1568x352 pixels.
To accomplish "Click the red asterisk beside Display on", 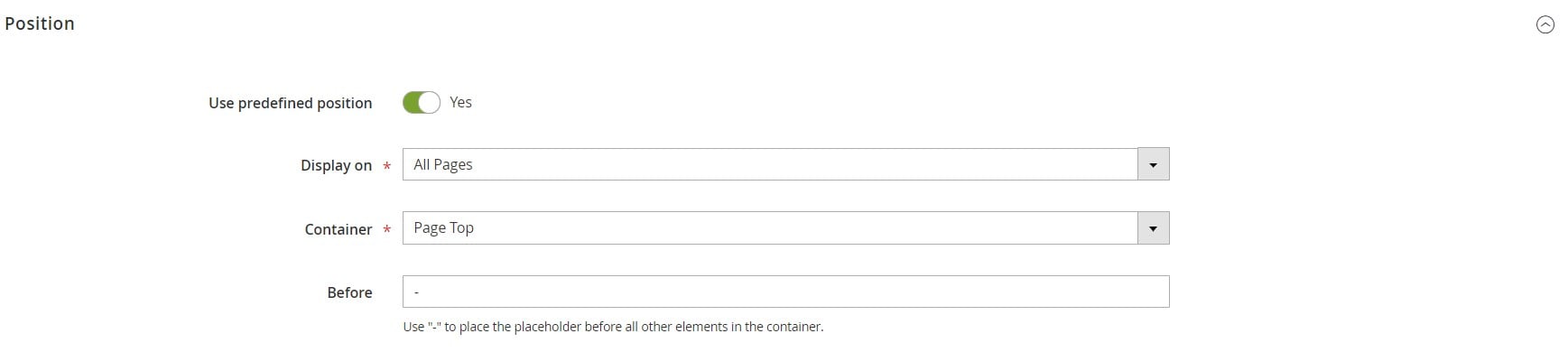I will pyautogui.click(x=386, y=166).
